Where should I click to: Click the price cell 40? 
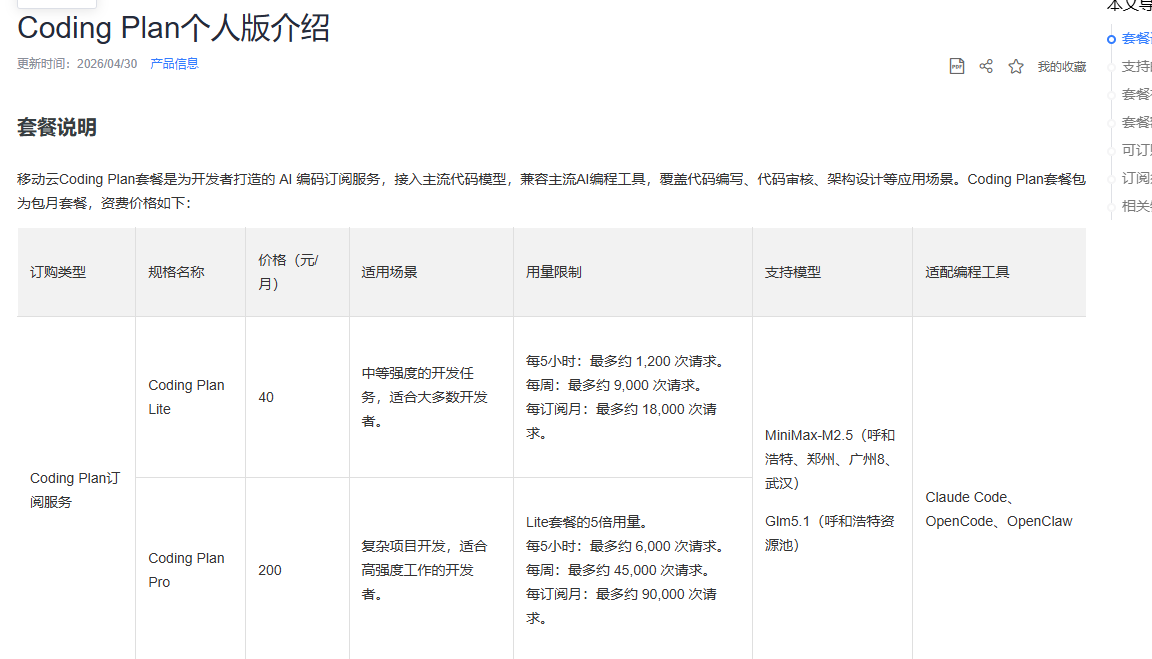pyautogui.click(x=298, y=397)
